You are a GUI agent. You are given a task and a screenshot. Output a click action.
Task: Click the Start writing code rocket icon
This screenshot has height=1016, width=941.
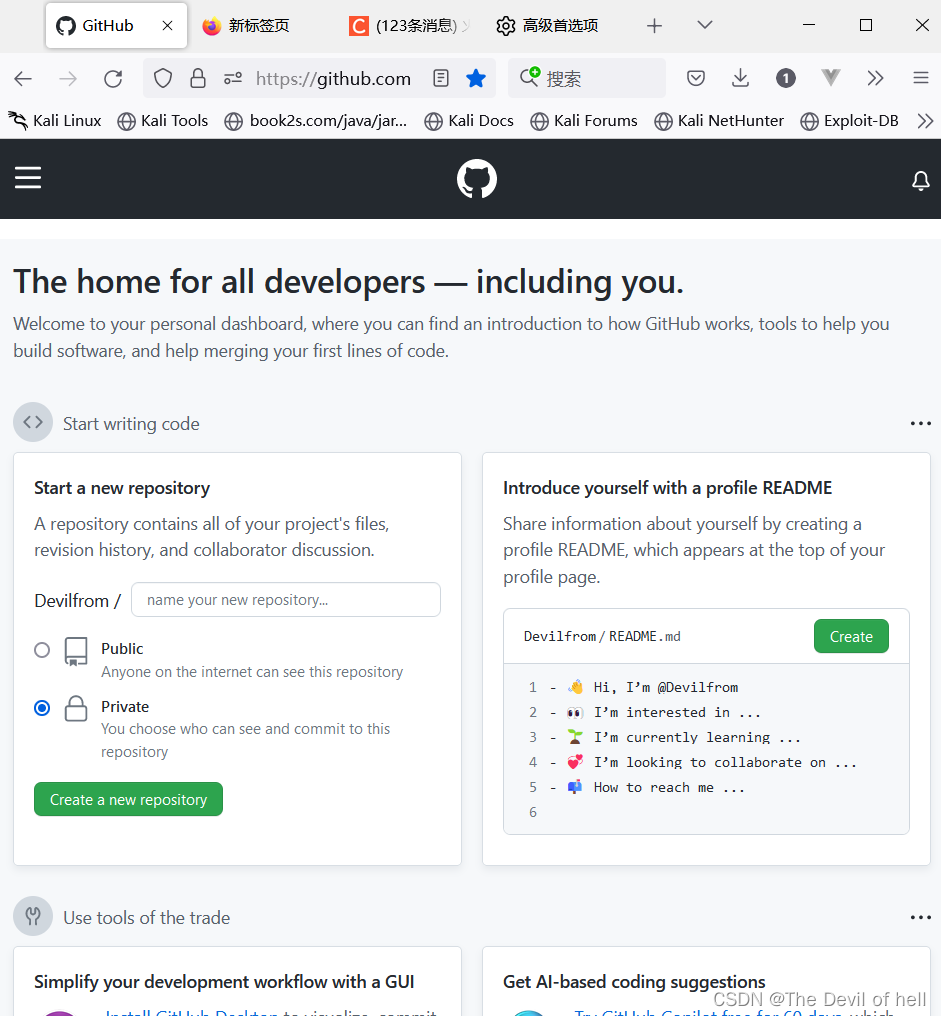click(33, 422)
